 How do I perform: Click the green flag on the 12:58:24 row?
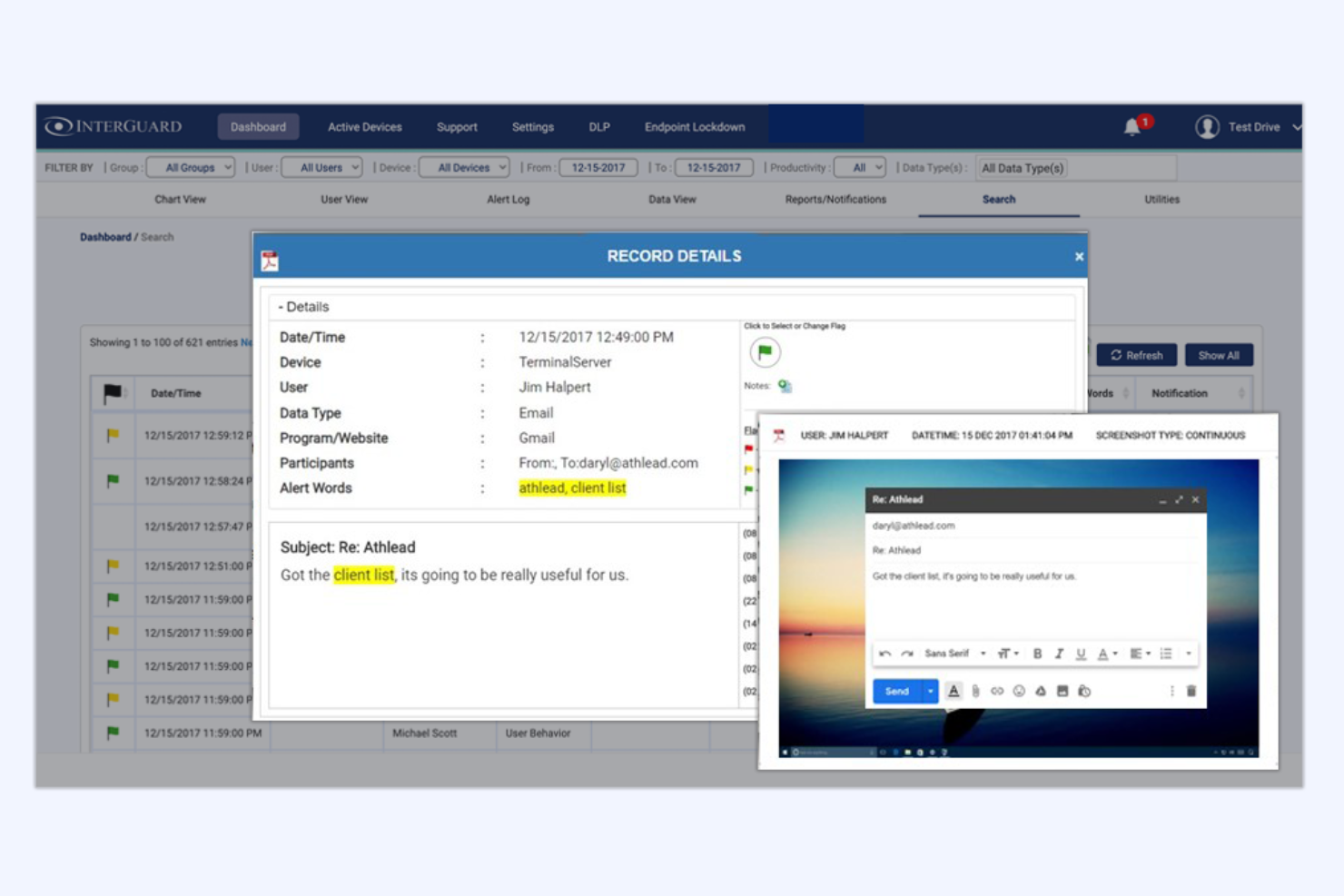point(113,480)
